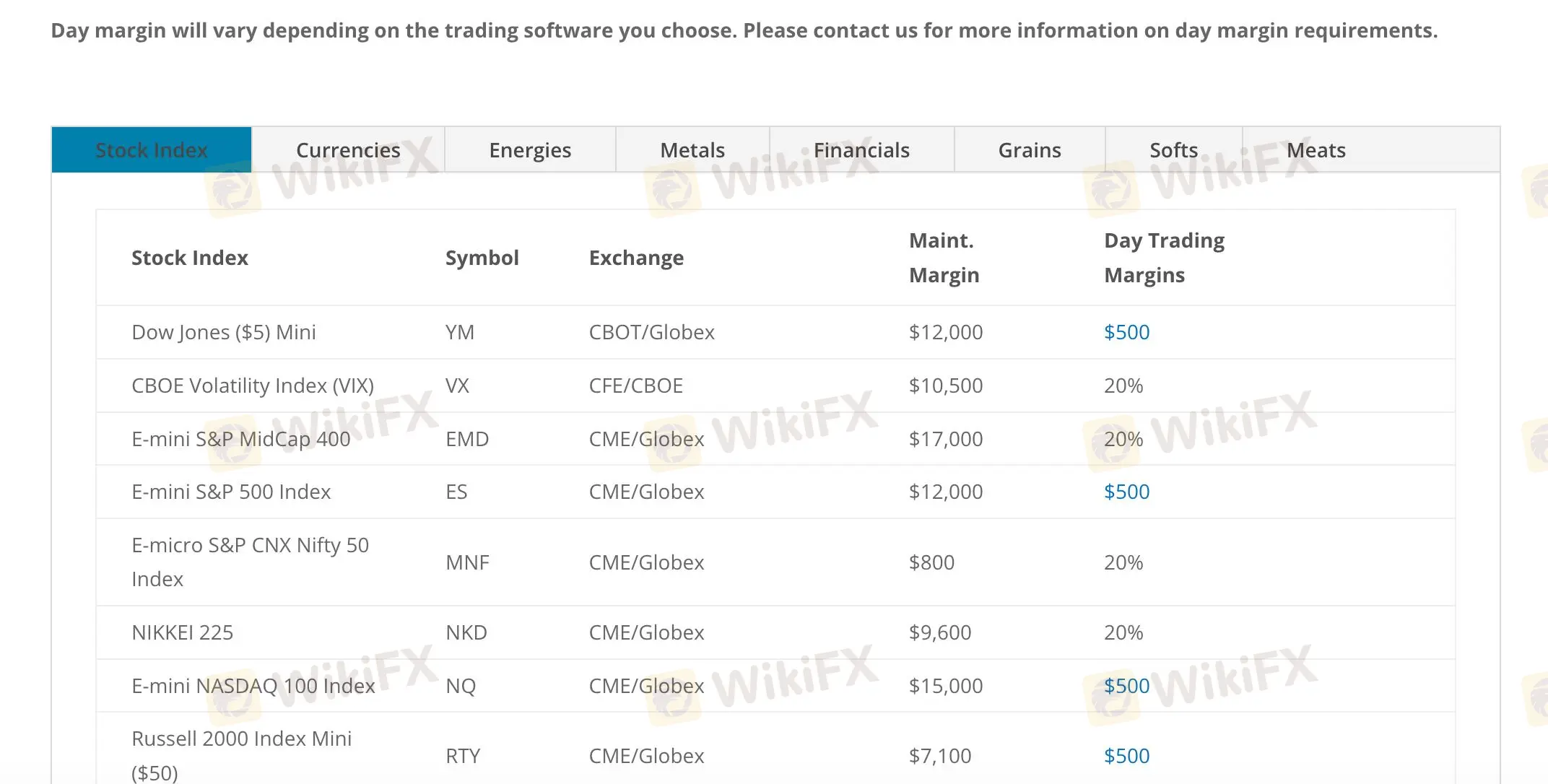Open the $500 link for Dow Jones Mini

[x=1126, y=332]
